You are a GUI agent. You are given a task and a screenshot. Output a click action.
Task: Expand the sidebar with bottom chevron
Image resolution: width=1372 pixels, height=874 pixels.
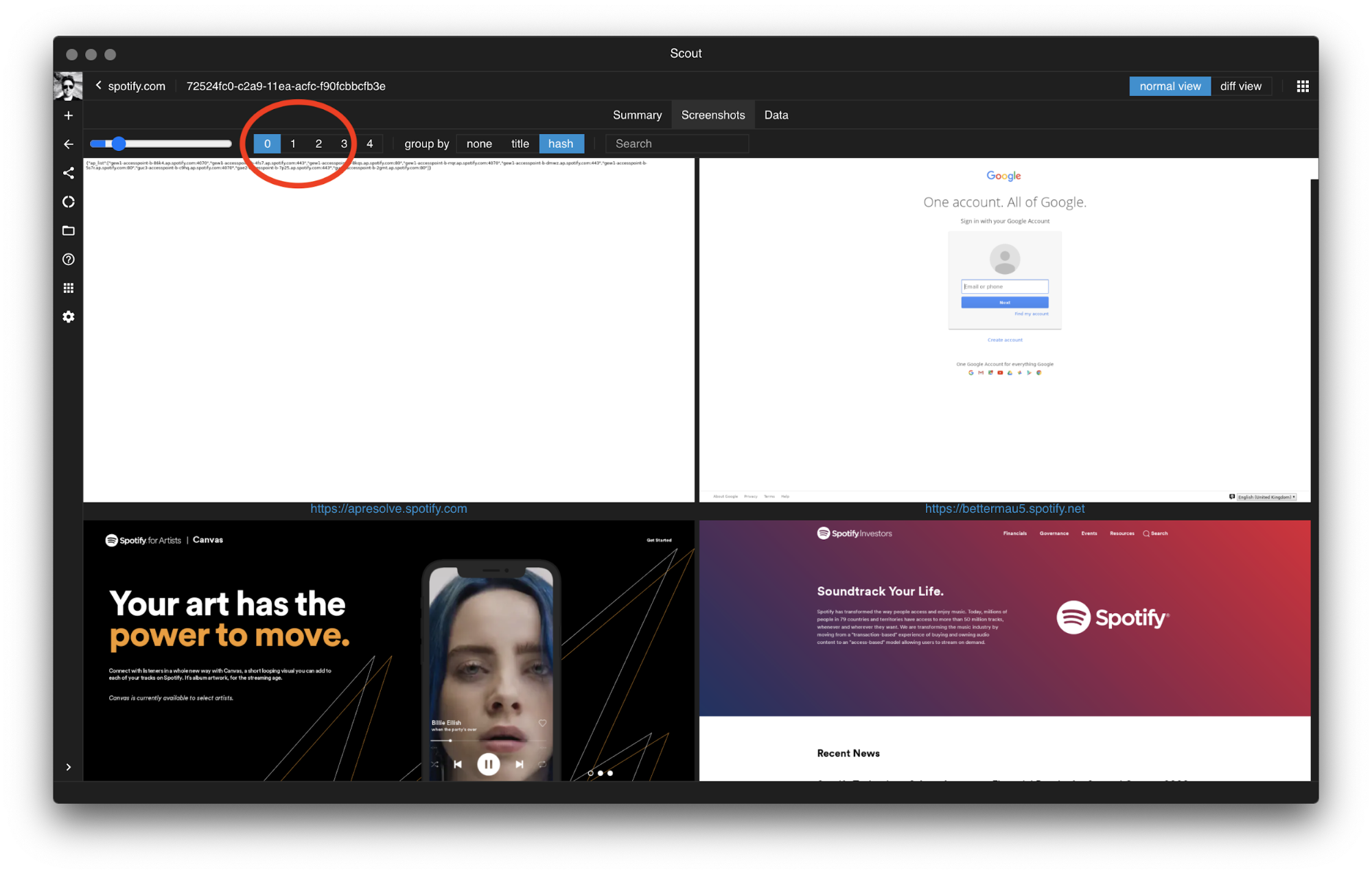tap(68, 767)
